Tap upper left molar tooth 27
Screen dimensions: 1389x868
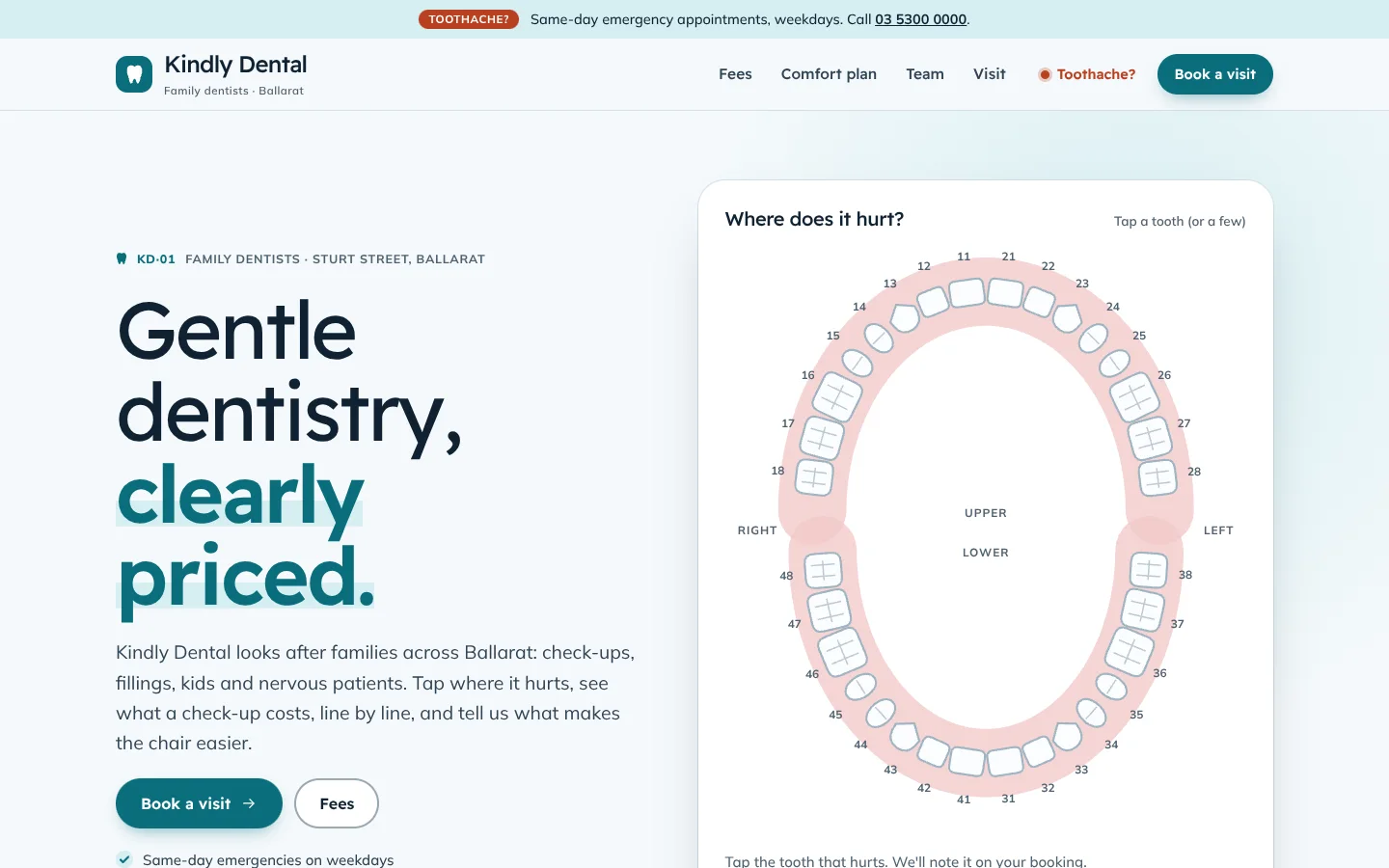click(x=1150, y=439)
